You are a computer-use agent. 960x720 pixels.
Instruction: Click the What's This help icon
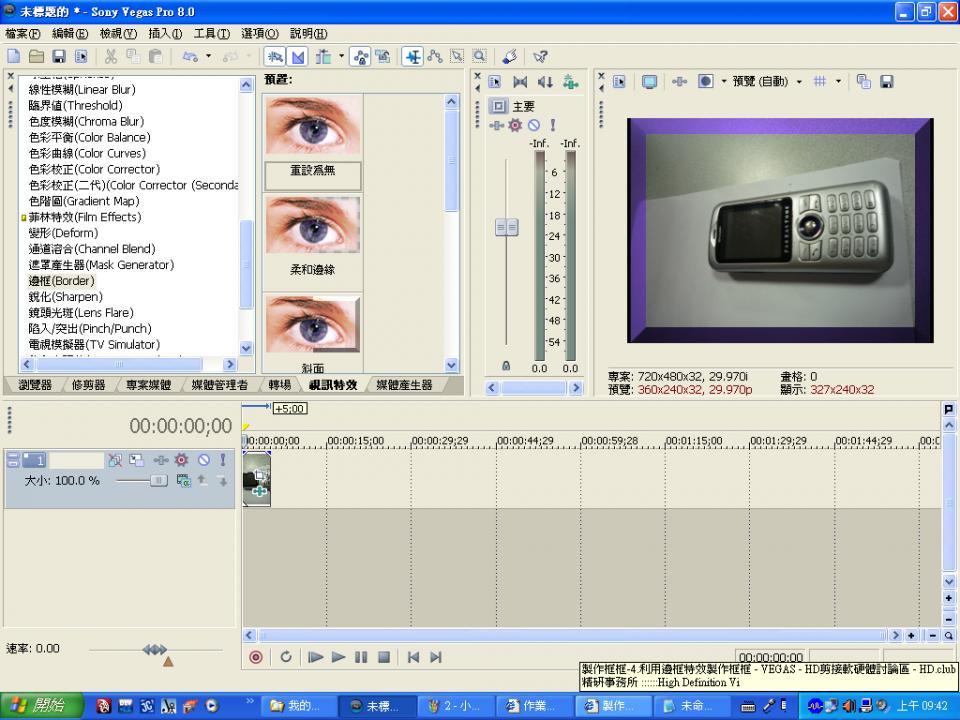click(540, 57)
